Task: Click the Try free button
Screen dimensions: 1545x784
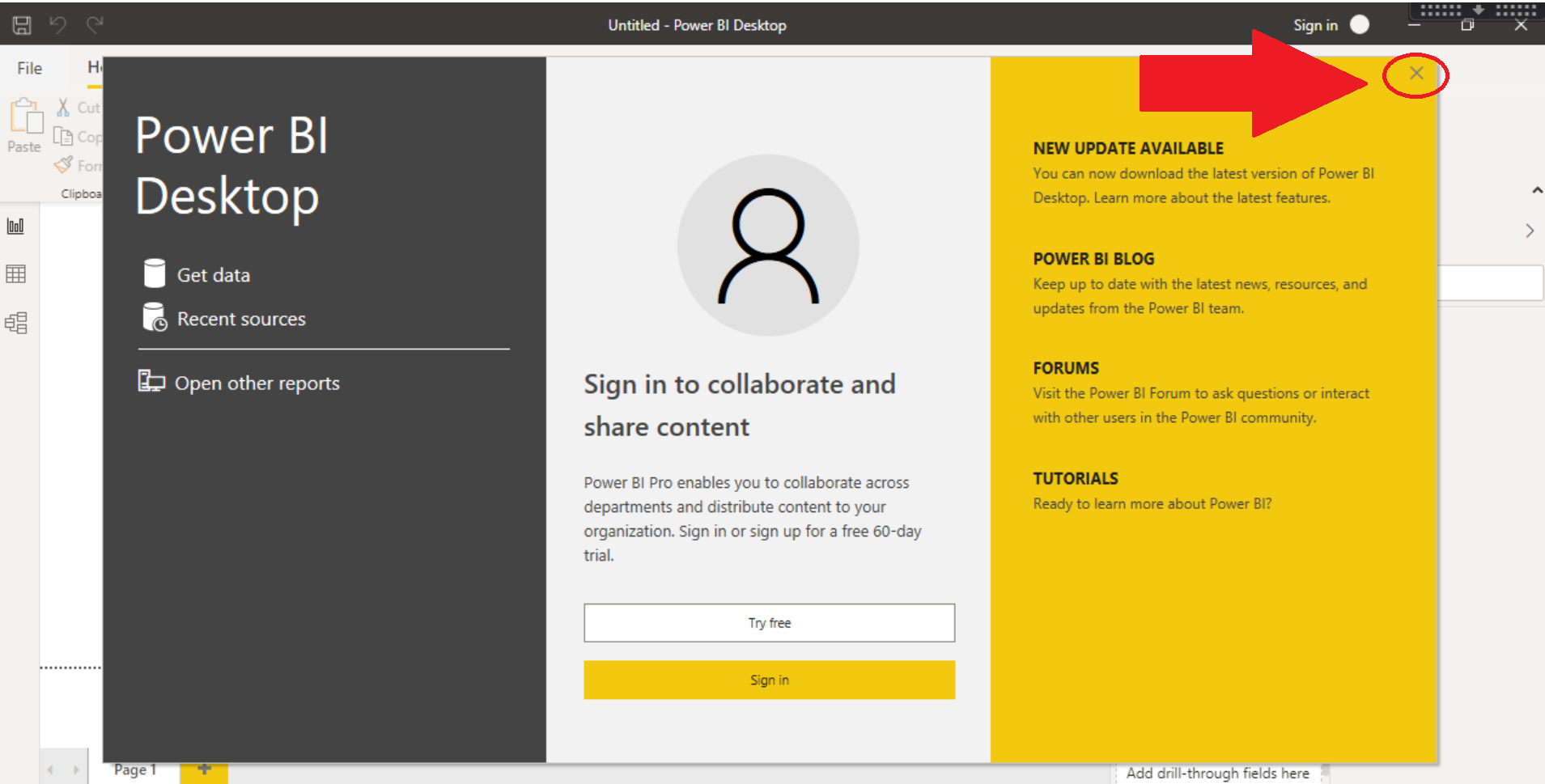Action: click(768, 622)
